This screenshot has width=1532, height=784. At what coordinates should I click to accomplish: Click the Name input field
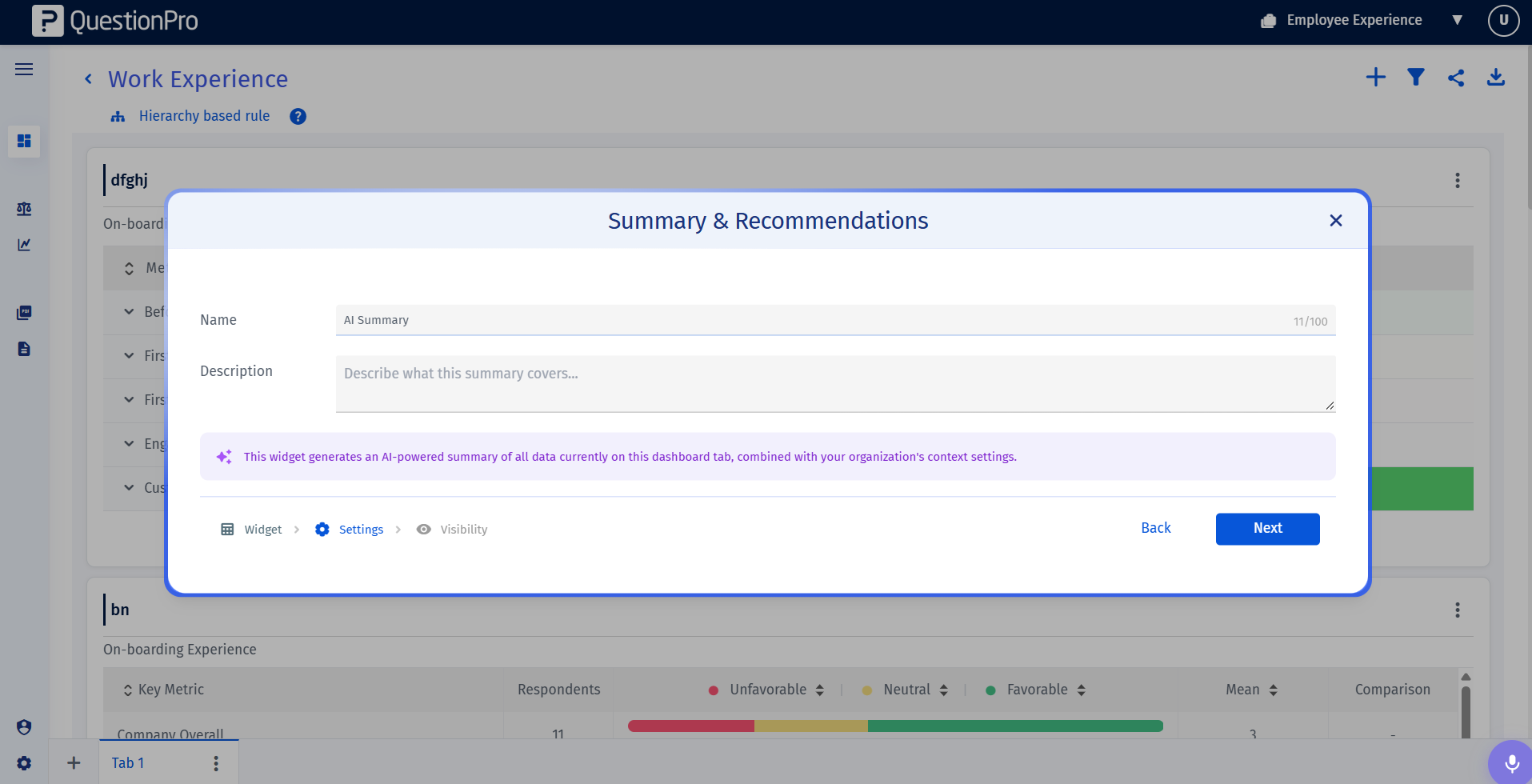[835, 320]
